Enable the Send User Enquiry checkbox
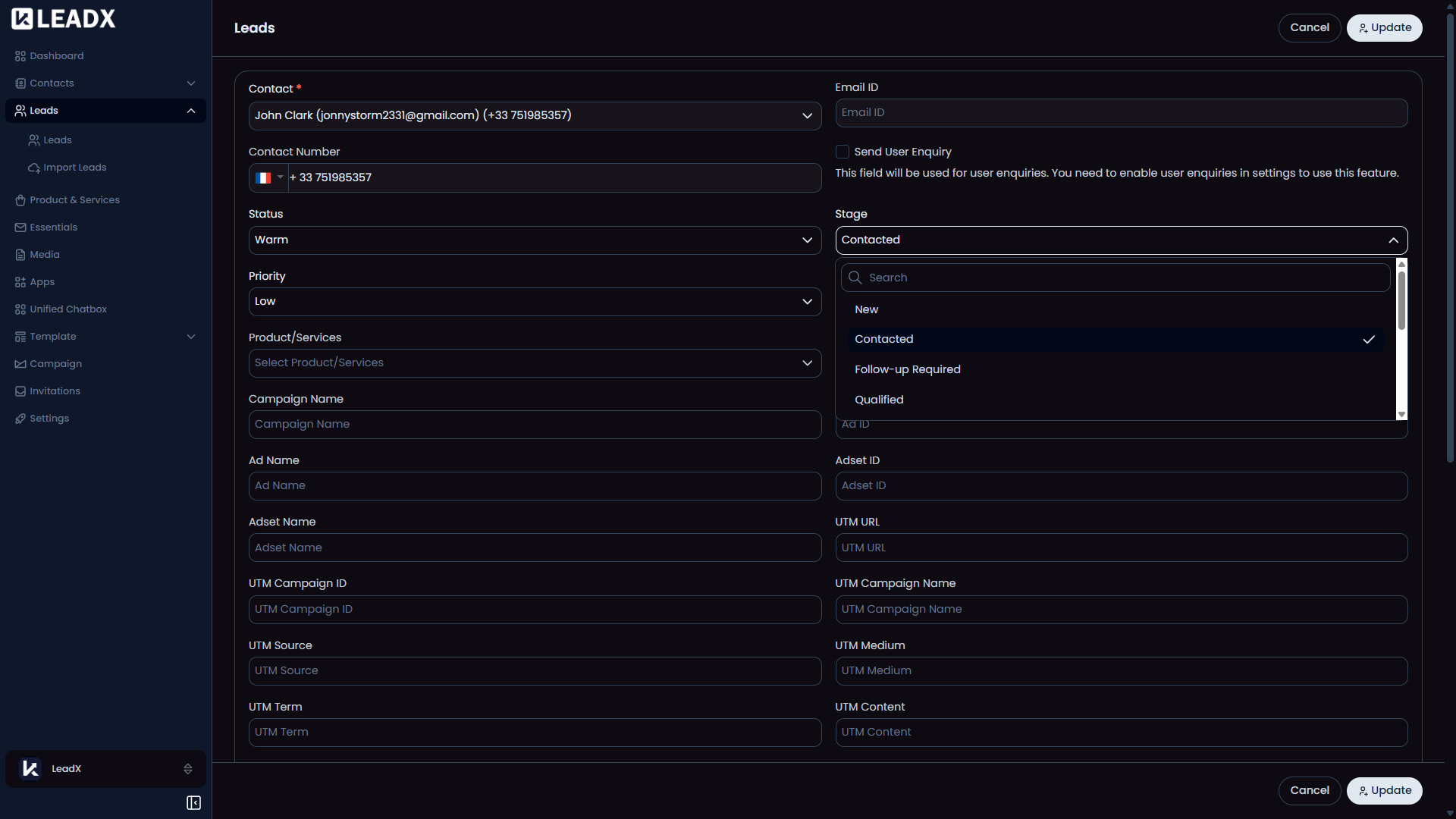 point(842,152)
